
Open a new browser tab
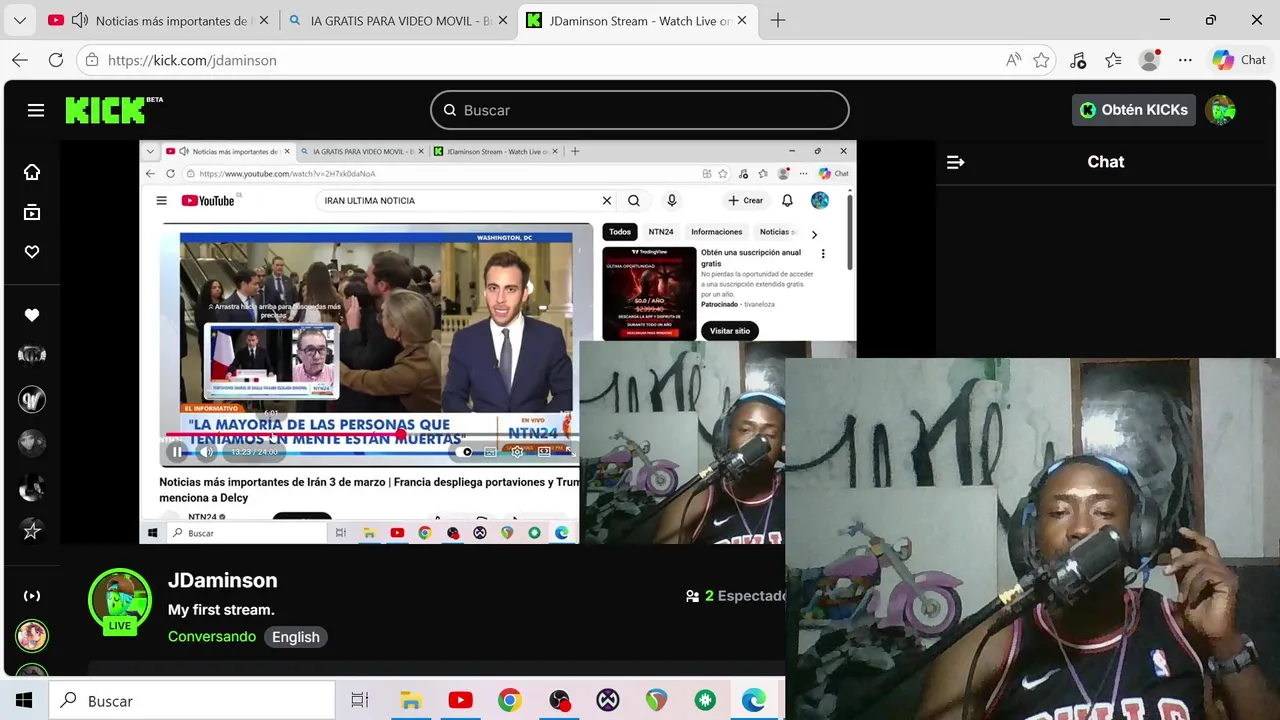point(778,20)
